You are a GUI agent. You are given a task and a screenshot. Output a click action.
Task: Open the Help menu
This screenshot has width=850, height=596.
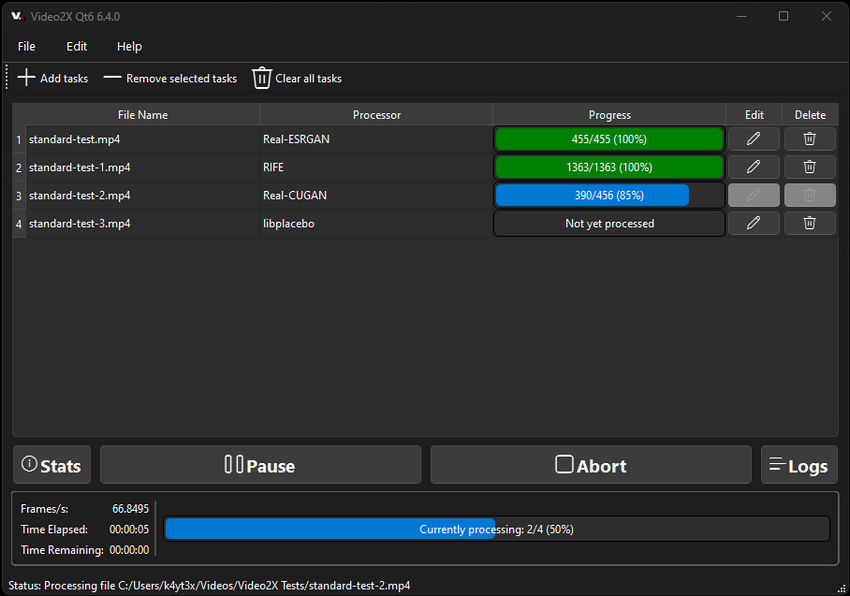point(129,47)
